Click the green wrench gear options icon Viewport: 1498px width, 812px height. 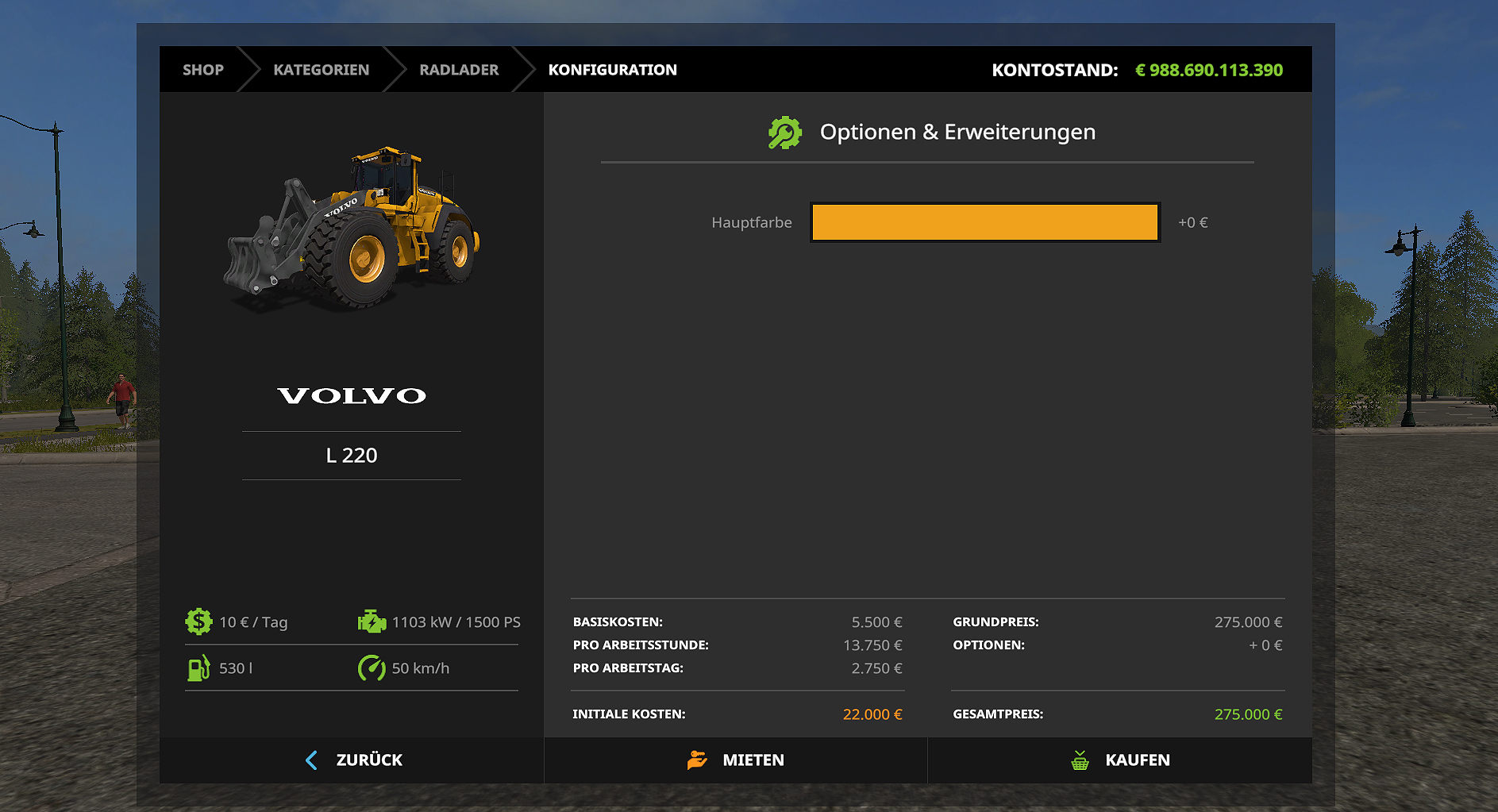point(784,133)
